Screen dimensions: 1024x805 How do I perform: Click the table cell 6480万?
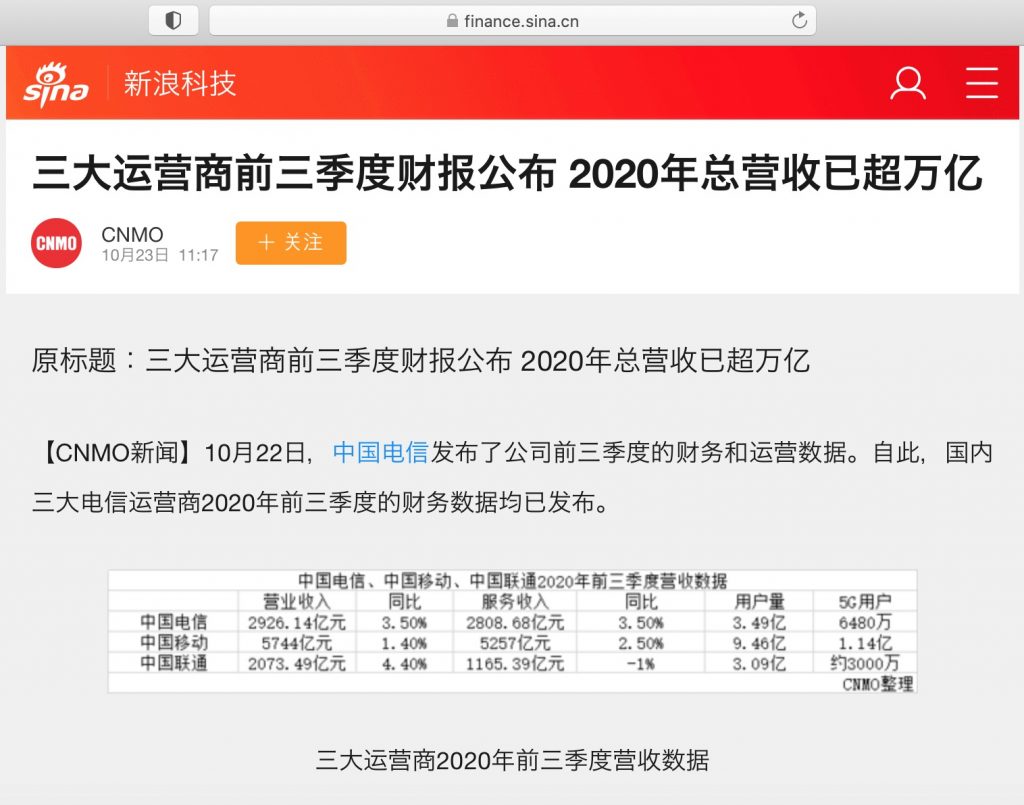865,622
